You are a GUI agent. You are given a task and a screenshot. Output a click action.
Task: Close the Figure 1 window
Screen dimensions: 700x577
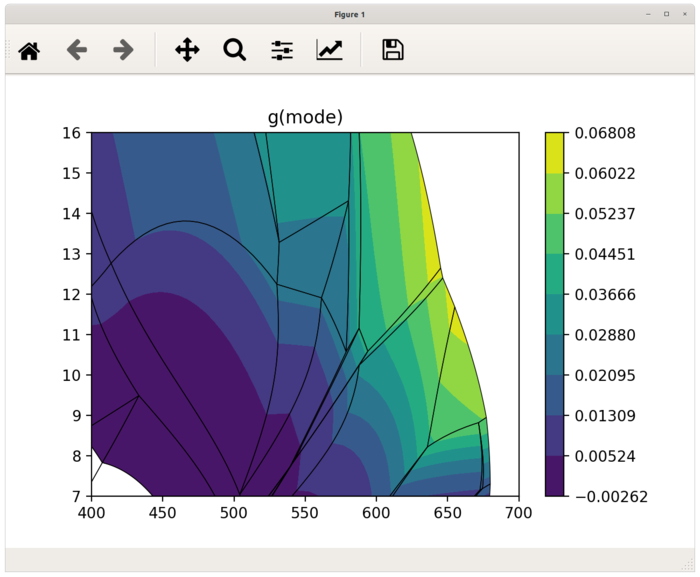point(685,14)
